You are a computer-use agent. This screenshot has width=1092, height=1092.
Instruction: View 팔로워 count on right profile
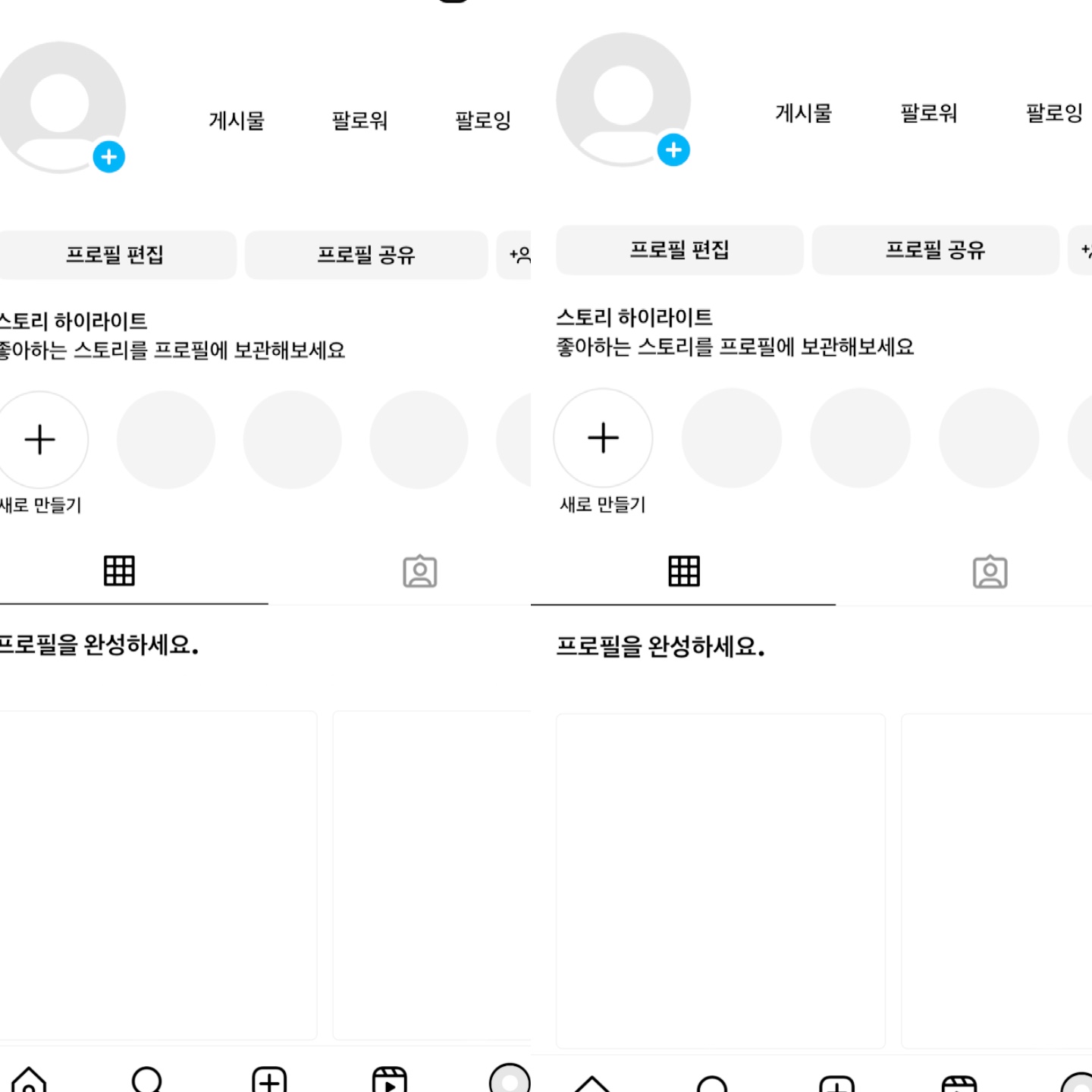point(928,114)
